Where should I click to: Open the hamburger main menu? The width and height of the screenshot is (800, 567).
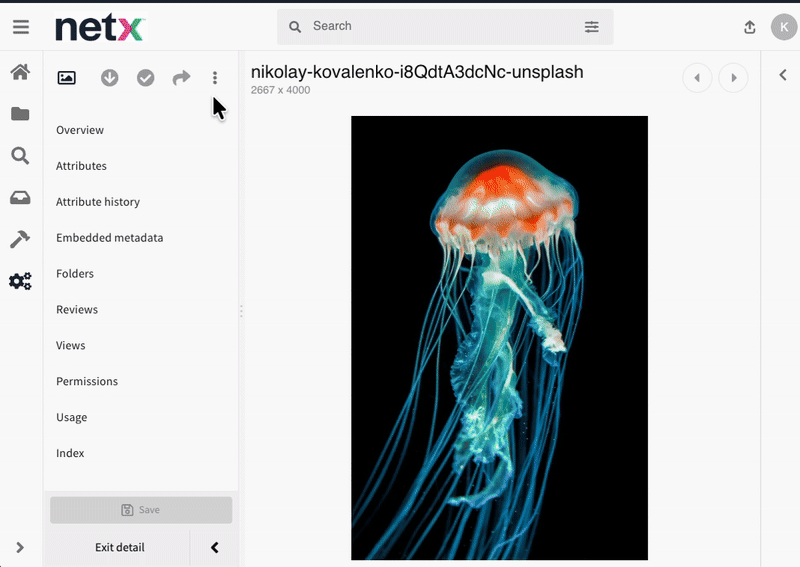[x=20, y=27]
